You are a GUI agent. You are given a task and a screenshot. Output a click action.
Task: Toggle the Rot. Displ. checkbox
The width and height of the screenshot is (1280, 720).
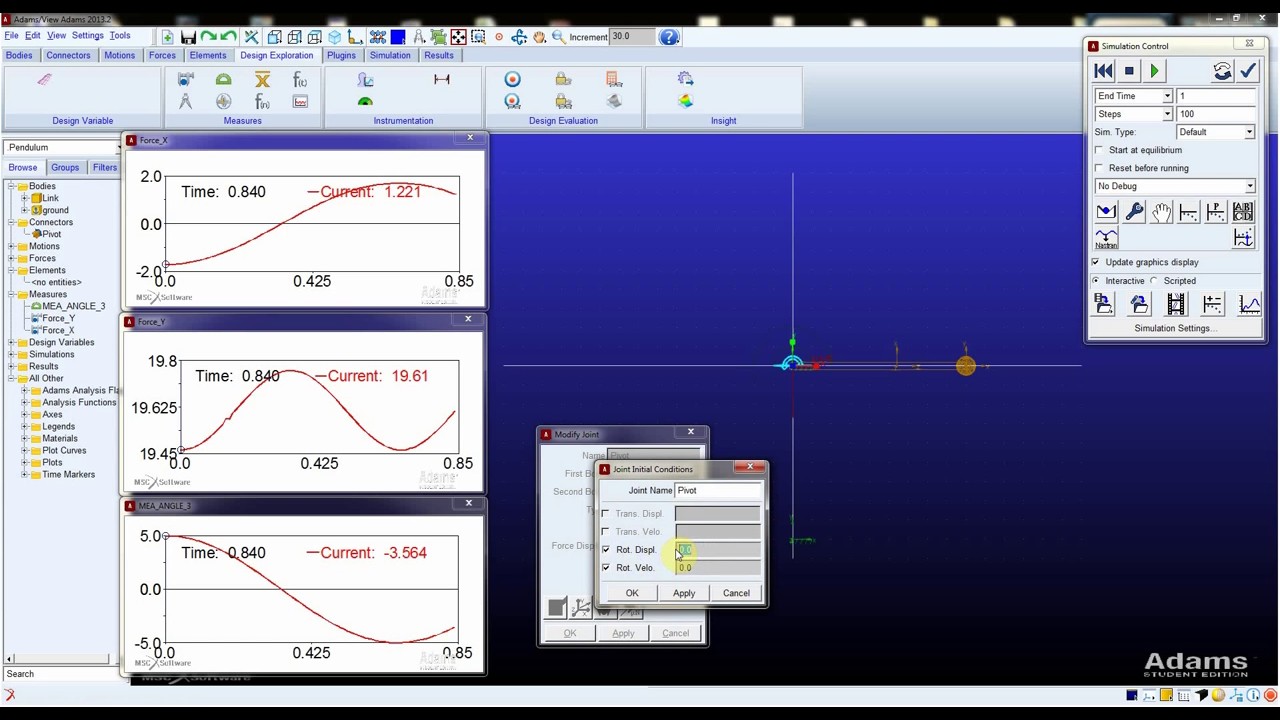(606, 550)
